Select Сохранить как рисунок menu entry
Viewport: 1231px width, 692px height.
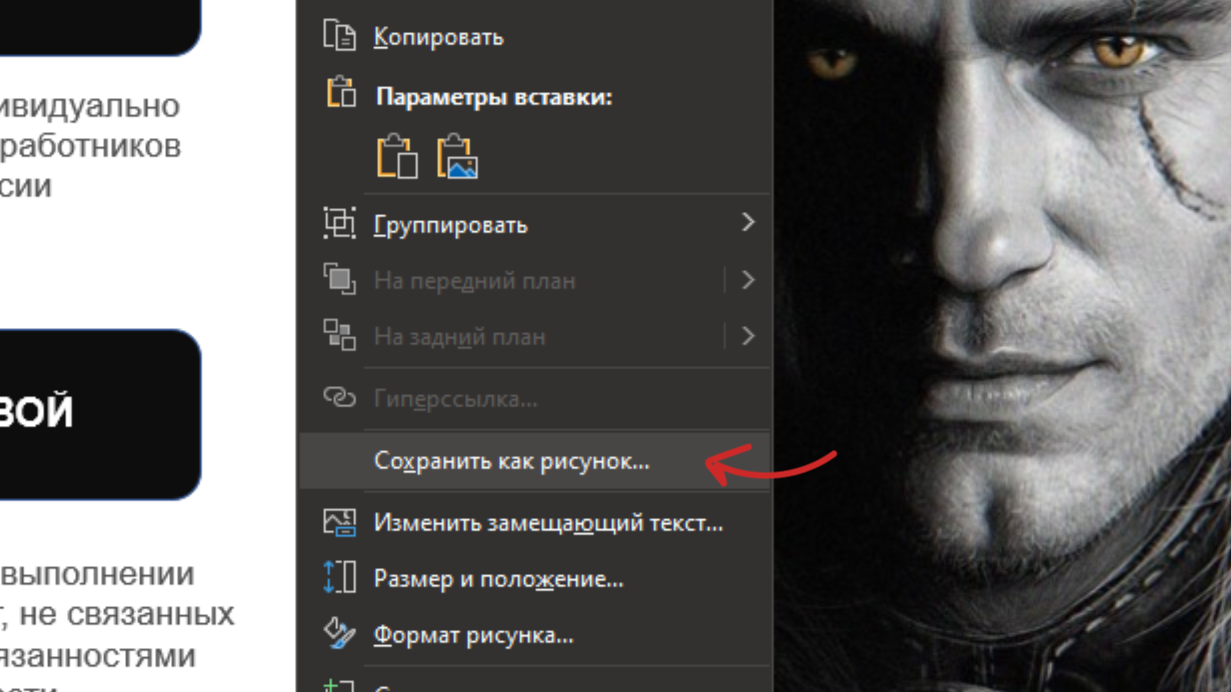511,461
